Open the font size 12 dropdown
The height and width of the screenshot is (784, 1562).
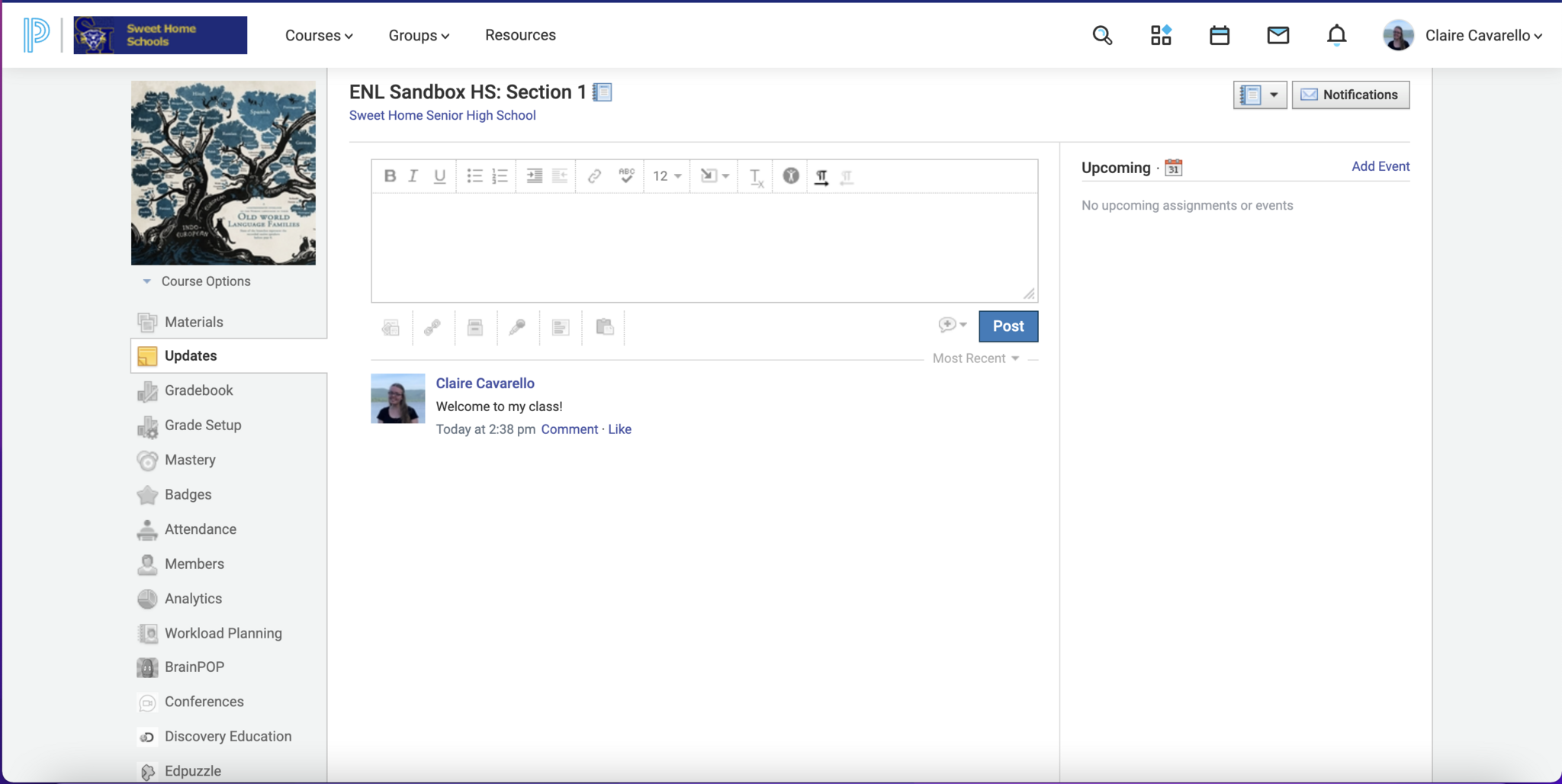pos(667,176)
